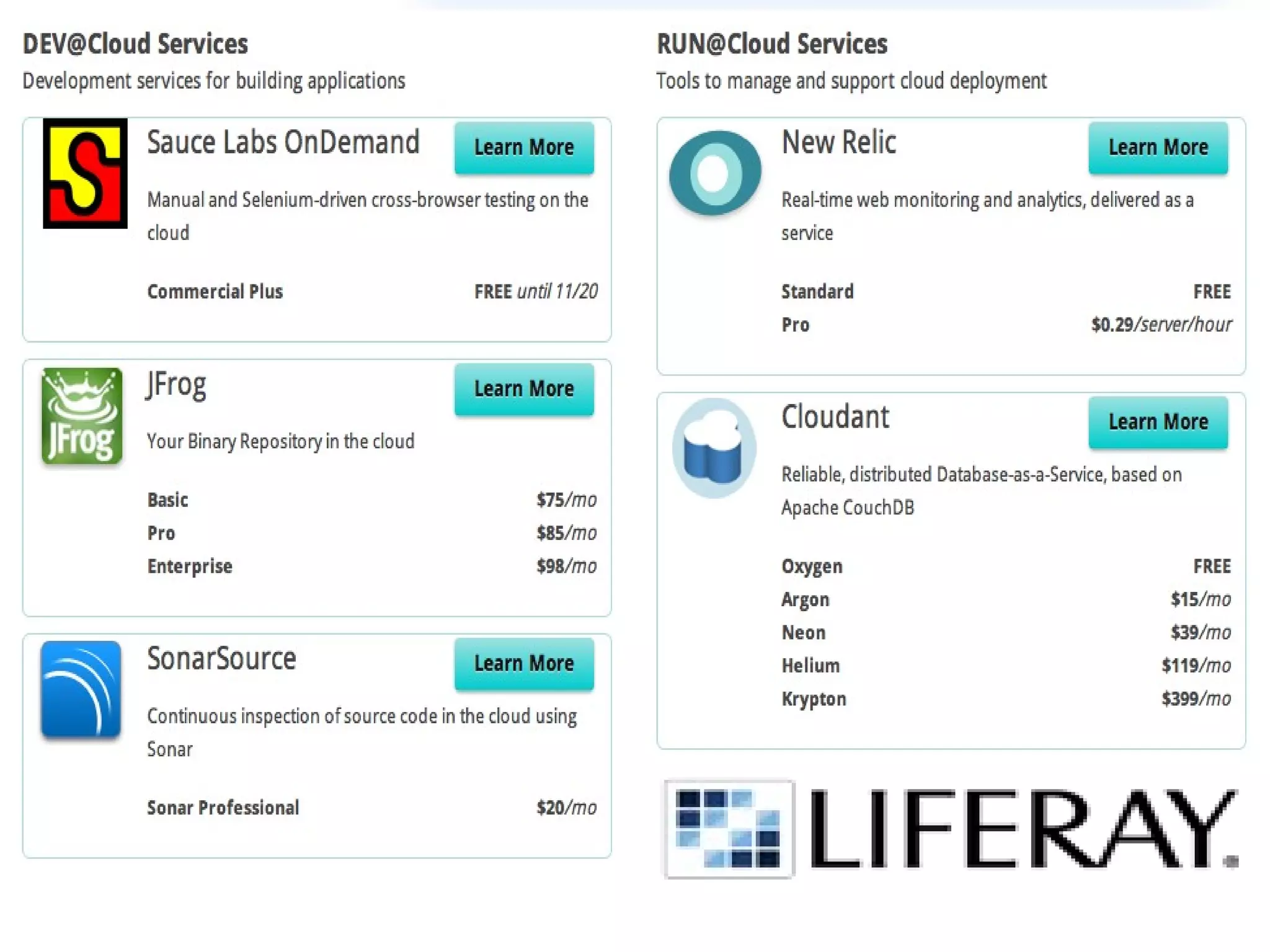Click the New Relic Standard FREE price
The width and height of the screenshot is (1270, 952).
pyautogui.click(x=1212, y=291)
